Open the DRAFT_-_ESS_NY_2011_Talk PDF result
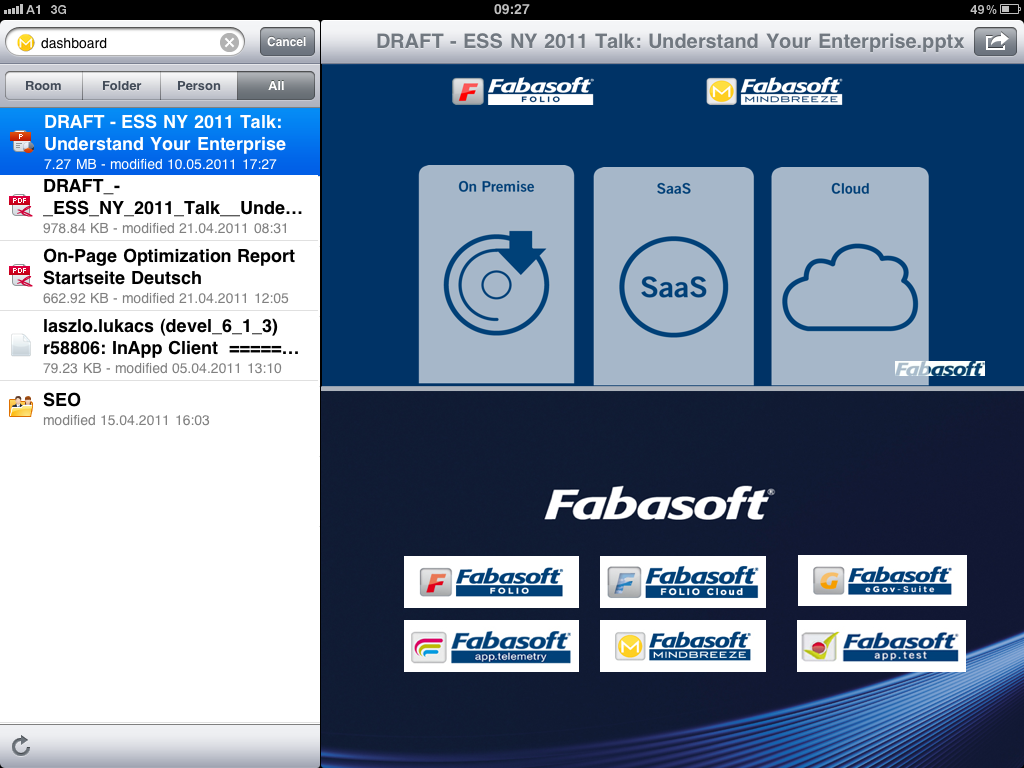The width and height of the screenshot is (1024, 768). 160,208
